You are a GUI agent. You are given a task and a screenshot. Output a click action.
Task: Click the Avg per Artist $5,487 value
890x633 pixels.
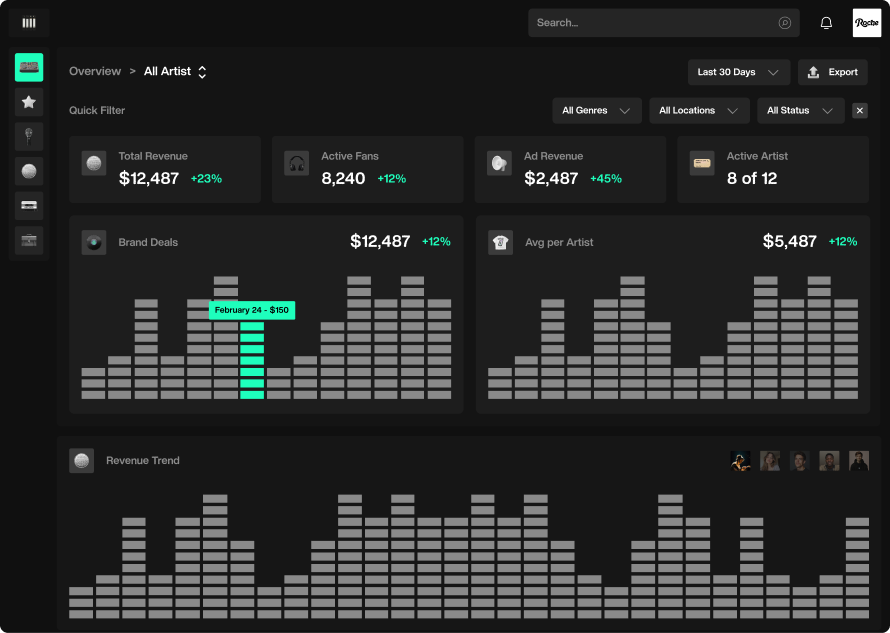790,241
